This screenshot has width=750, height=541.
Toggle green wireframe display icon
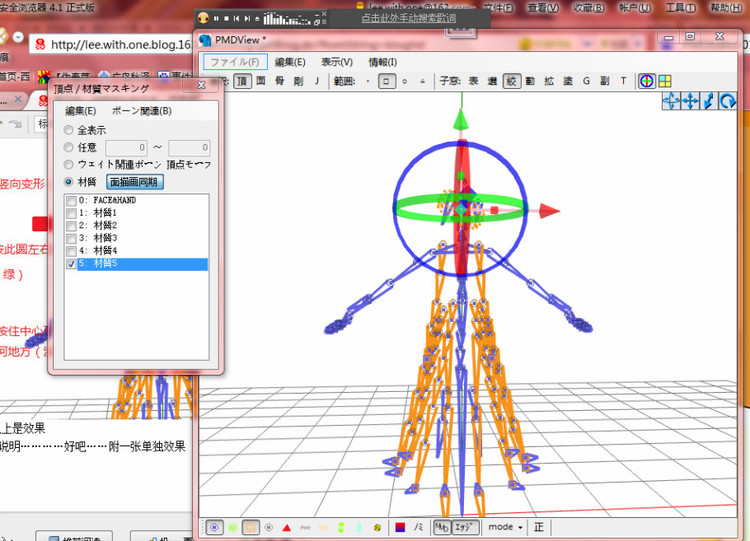click(232, 527)
